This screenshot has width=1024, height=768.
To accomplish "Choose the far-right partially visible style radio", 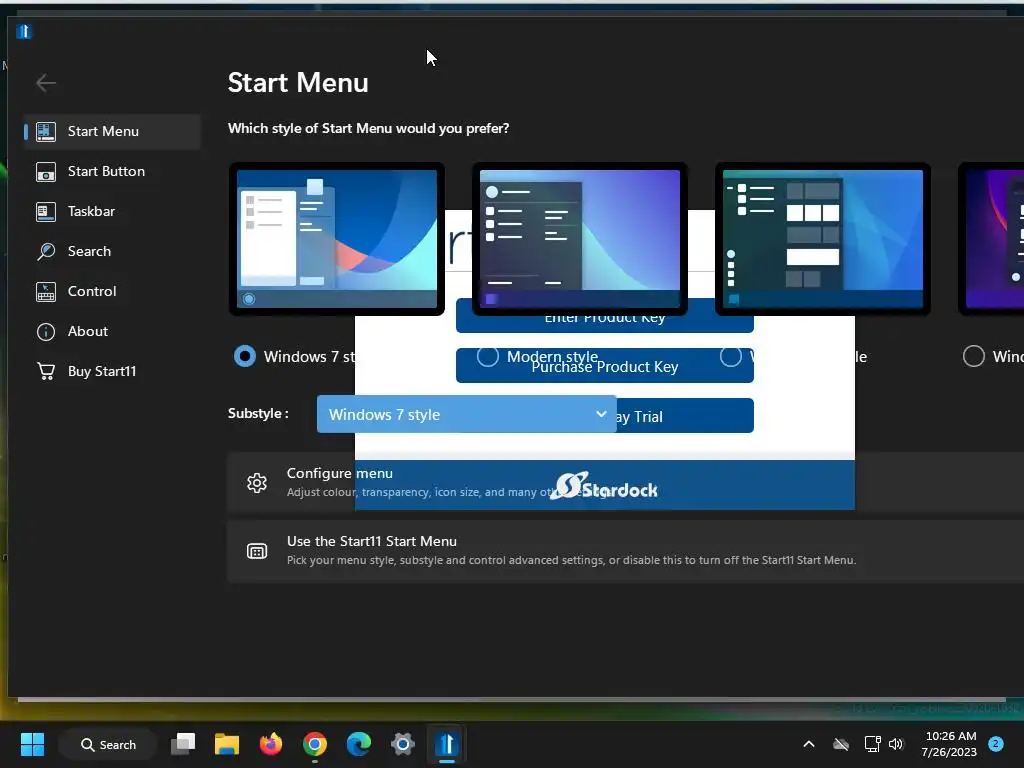I will (974, 356).
